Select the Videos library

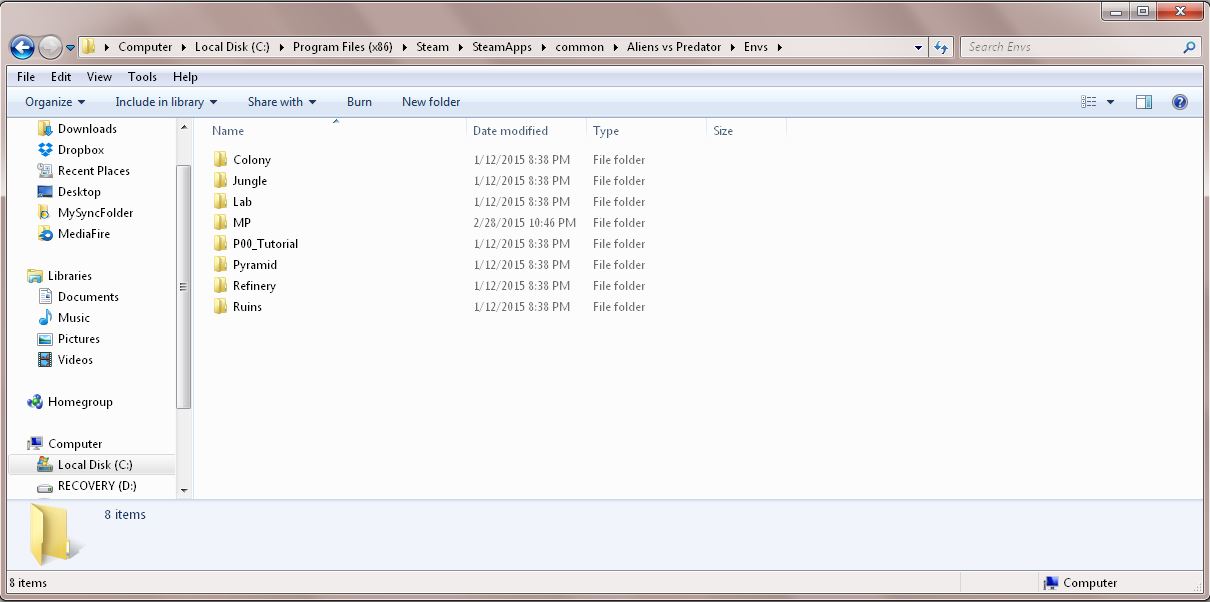tap(75, 360)
